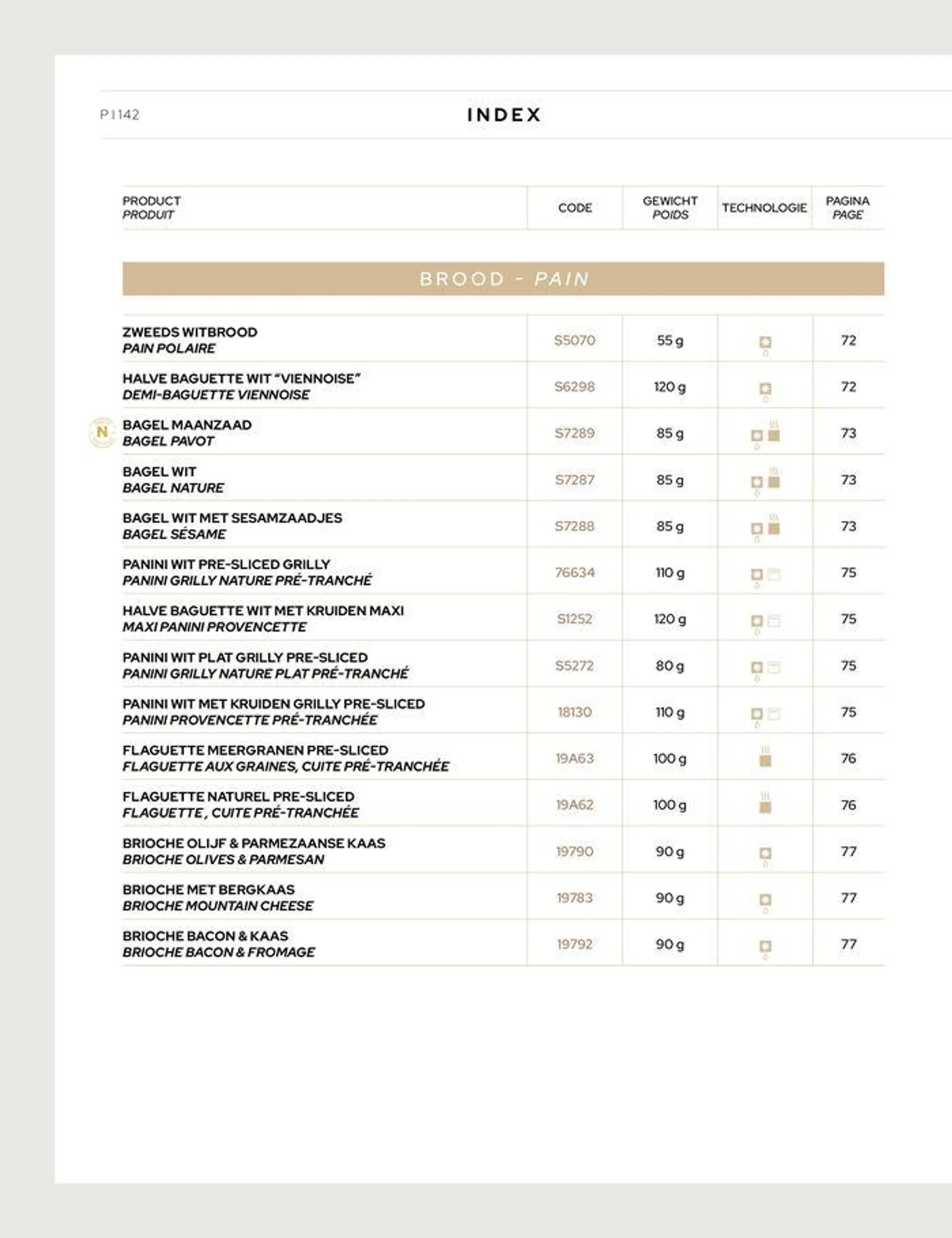Click the PANINI WIT PLAT GRILLY PRE-SLICED name

tap(245, 658)
